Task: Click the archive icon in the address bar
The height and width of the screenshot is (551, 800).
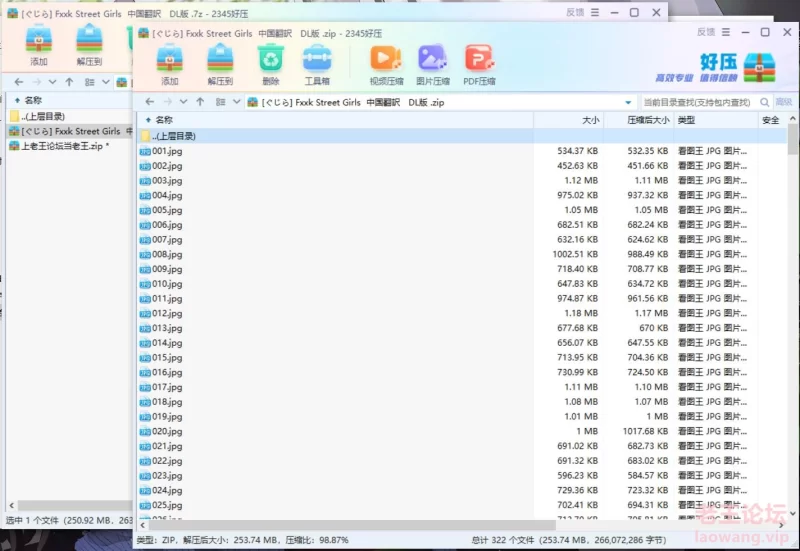Action: pos(253,102)
